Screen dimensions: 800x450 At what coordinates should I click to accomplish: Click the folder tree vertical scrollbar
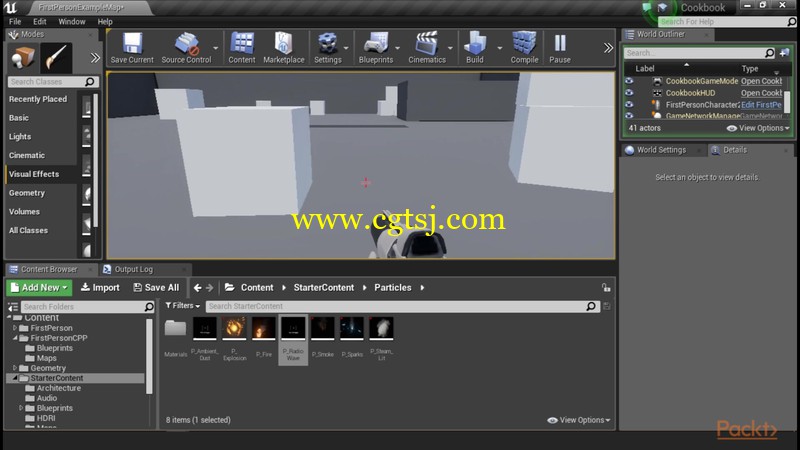[x=149, y=357]
